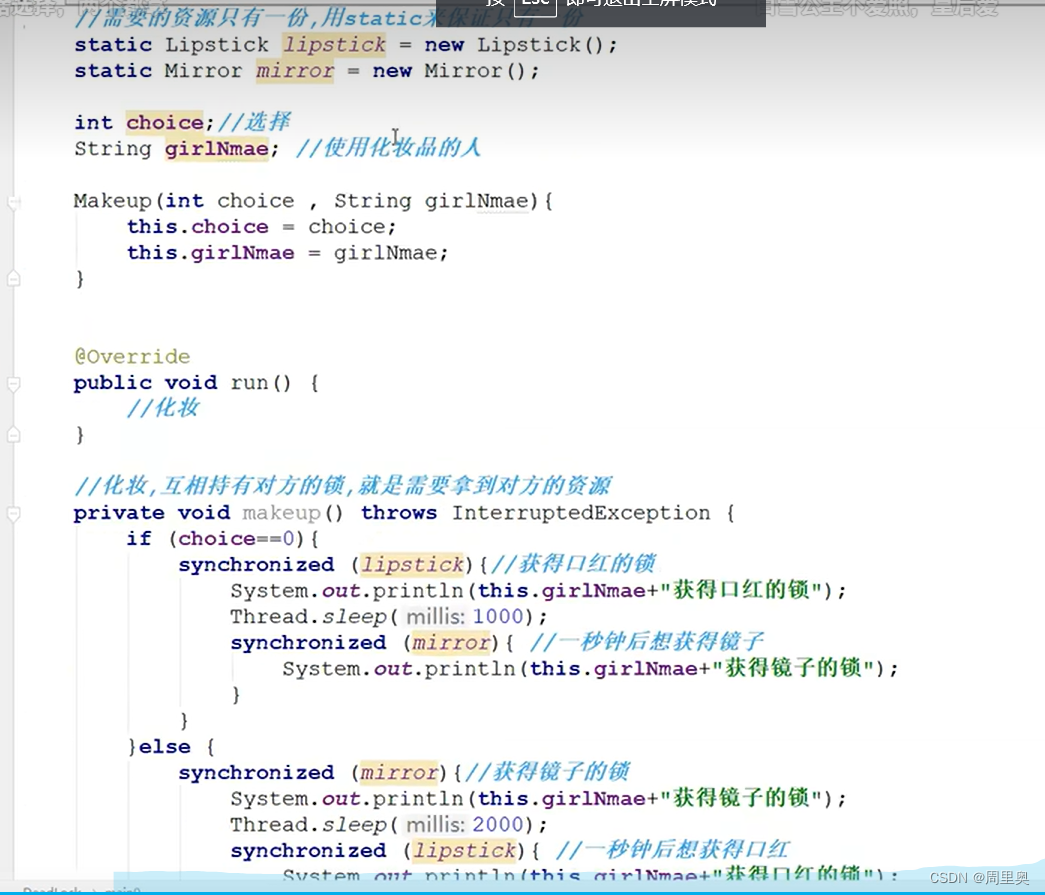Click the highlighted mirror field in the static declaration

(x=295, y=71)
